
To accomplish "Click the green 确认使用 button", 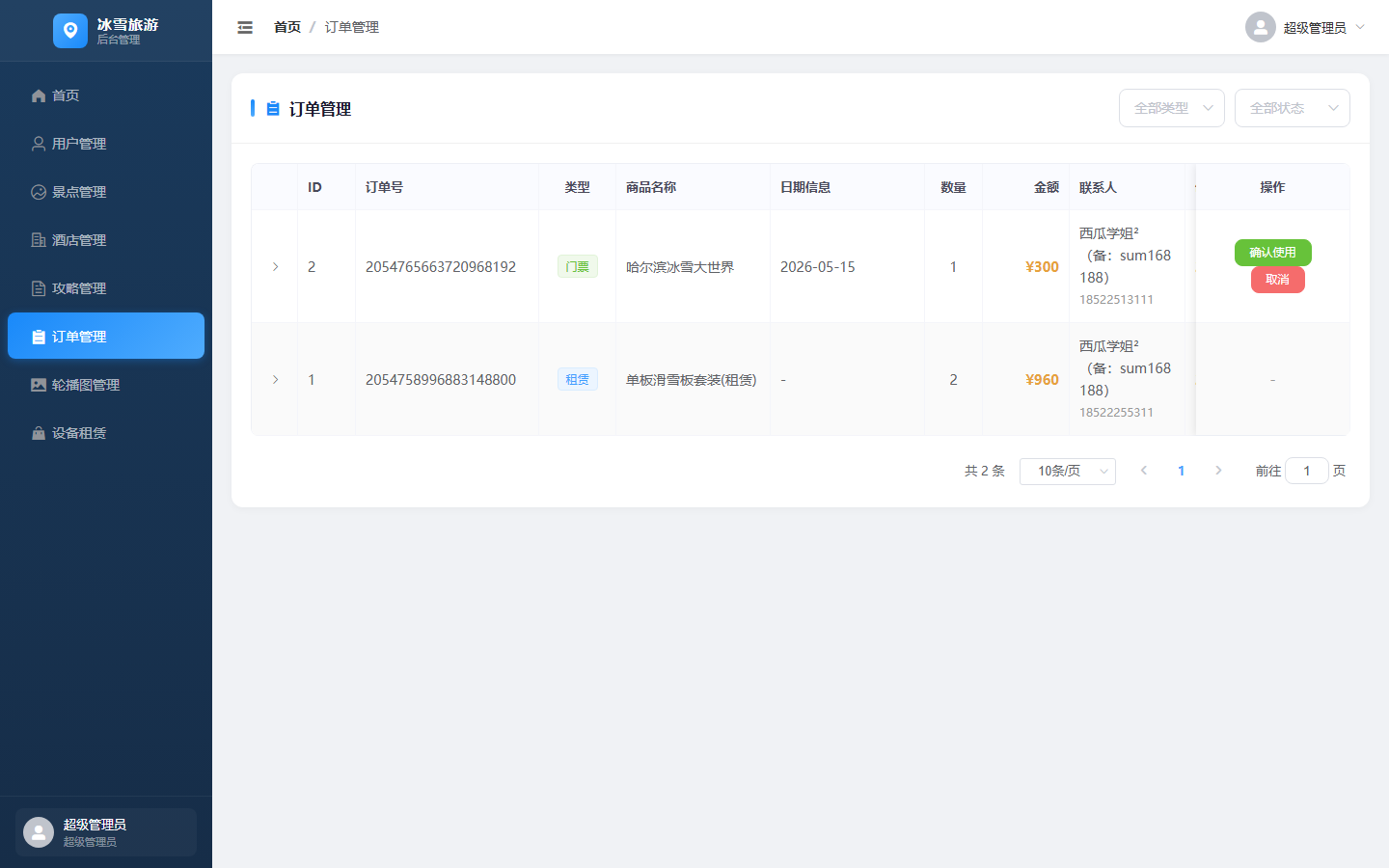I will pyautogui.click(x=1273, y=253).
